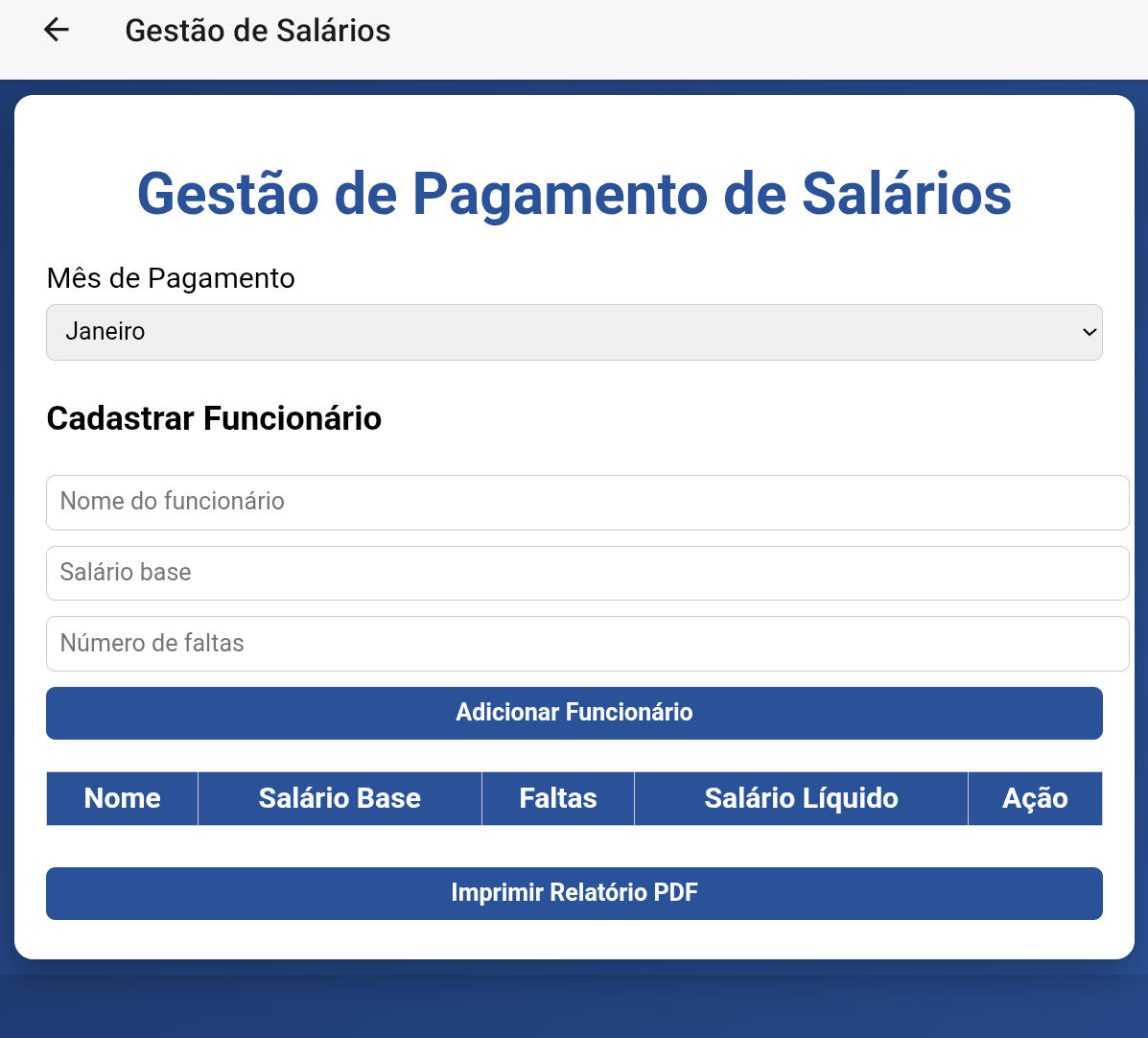Click the Cadastrar Funcionário section heading

click(x=214, y=418)
